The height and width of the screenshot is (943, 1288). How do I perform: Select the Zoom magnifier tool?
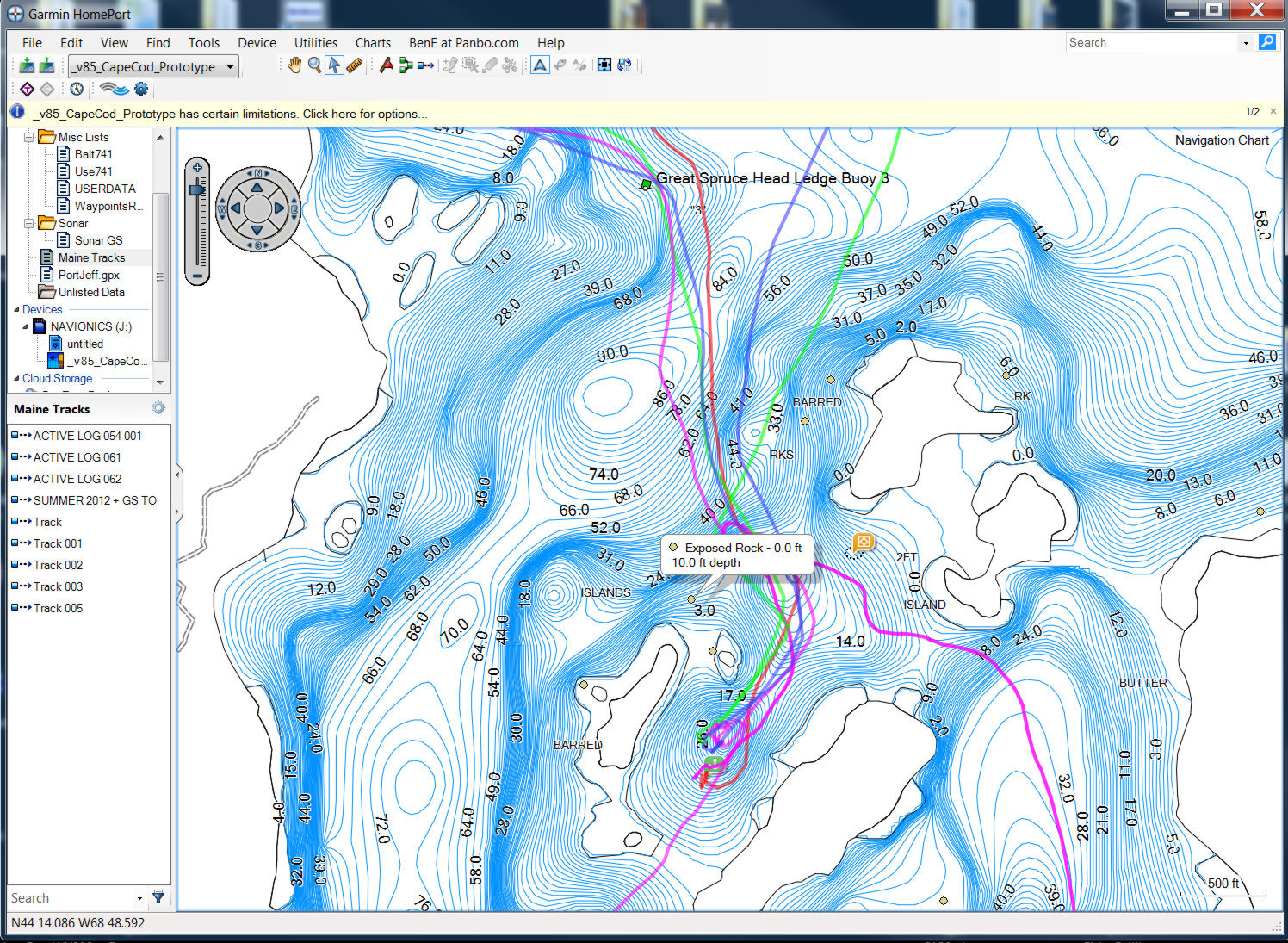tap(314, 65)
